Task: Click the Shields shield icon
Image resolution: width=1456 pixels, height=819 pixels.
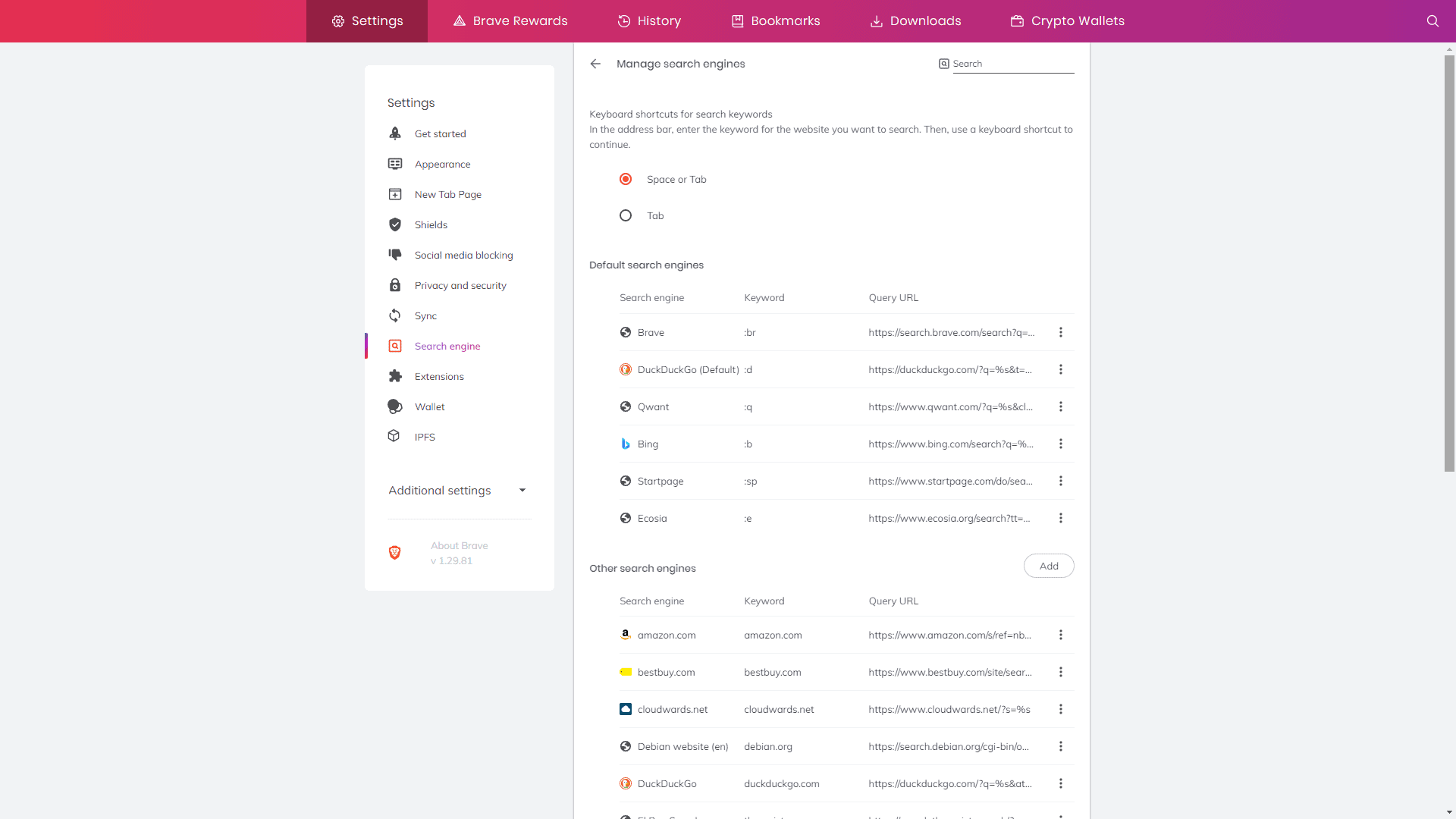Action: (x=395, y=224)
